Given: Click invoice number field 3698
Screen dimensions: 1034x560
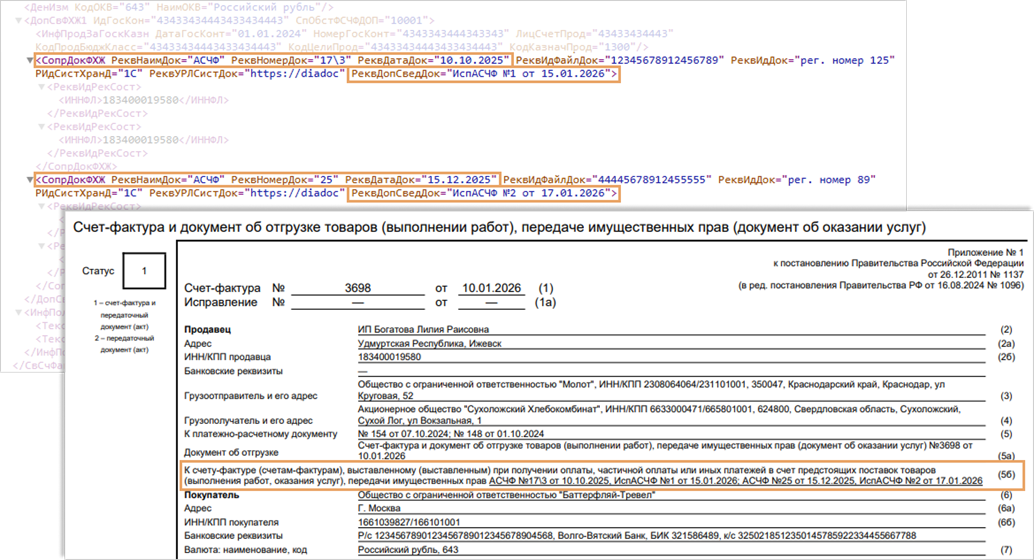Looking at the screenshot, I should coord(358,287).
